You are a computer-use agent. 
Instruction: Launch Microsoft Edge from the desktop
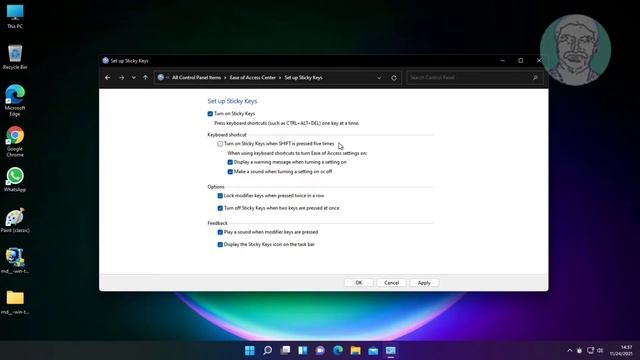click(x=15, y=100)
